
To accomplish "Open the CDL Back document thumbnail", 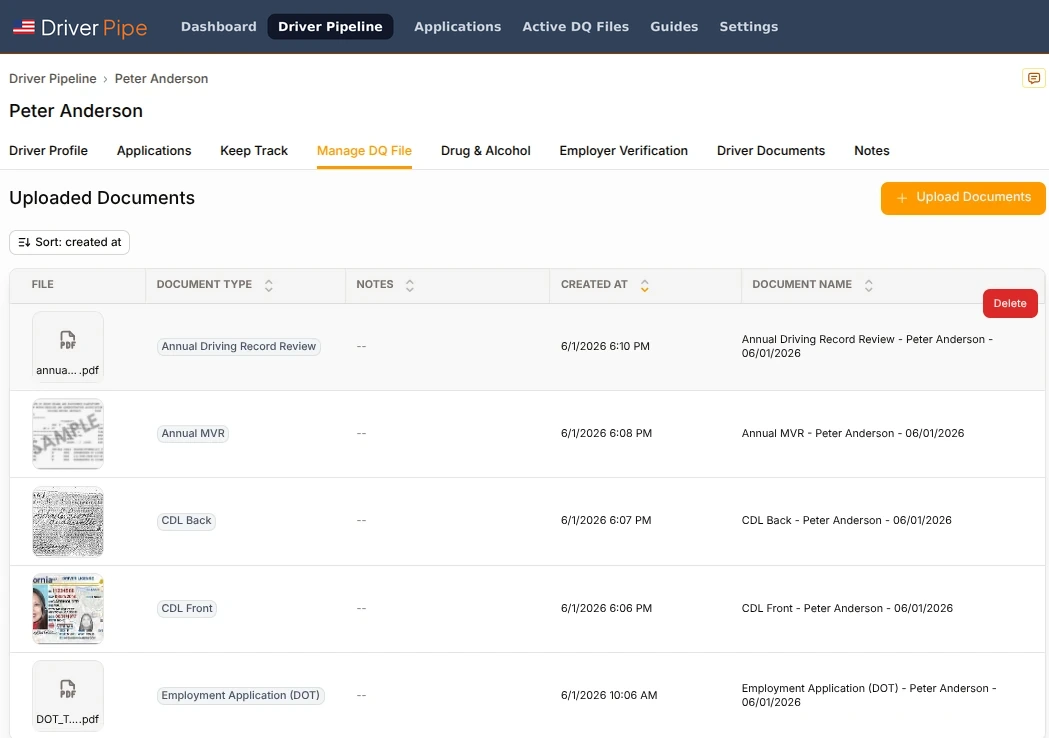I will click(68, 521).
